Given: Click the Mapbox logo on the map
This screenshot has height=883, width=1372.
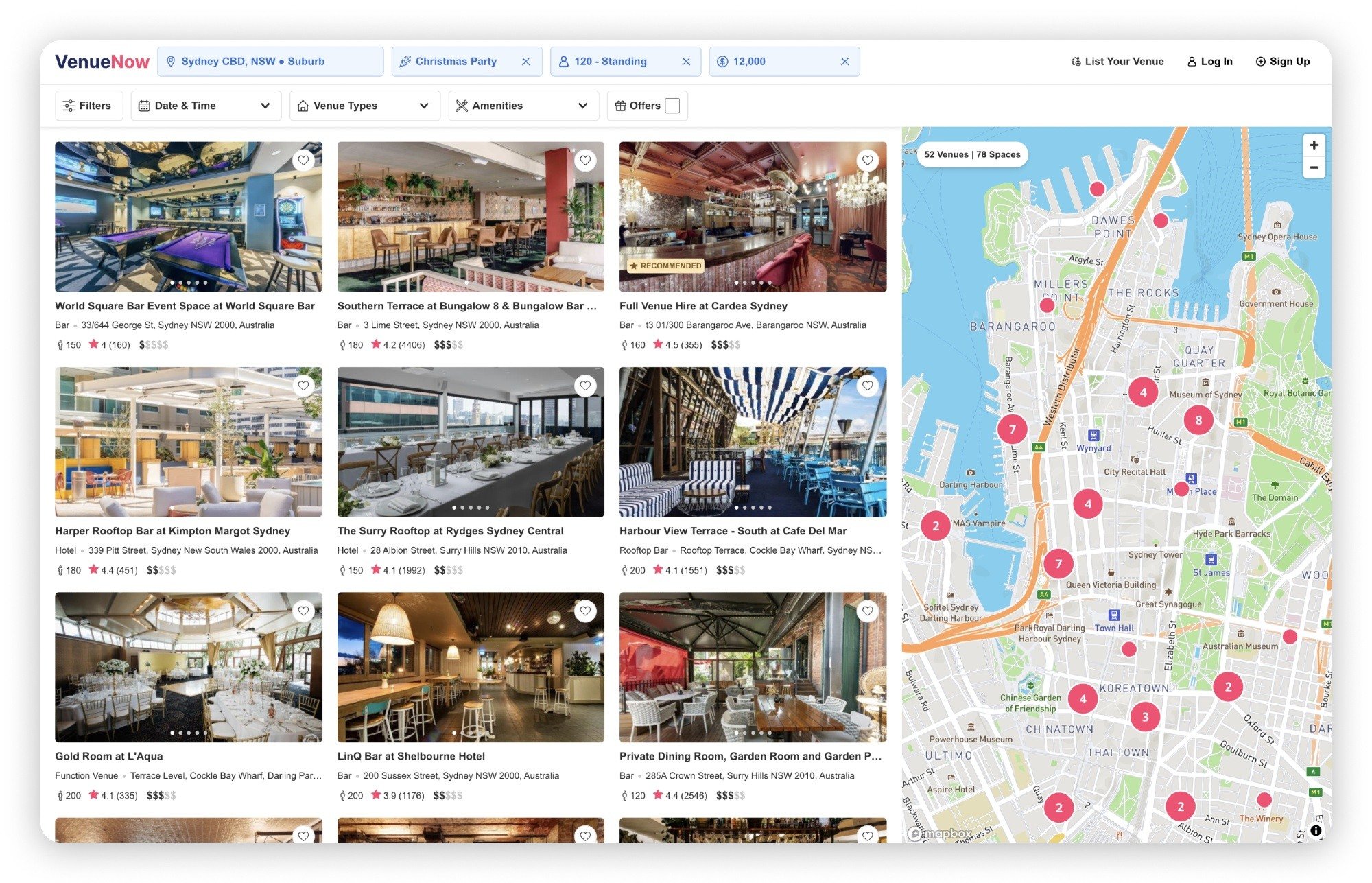Looking at the screenshot, I should point(941,834).
